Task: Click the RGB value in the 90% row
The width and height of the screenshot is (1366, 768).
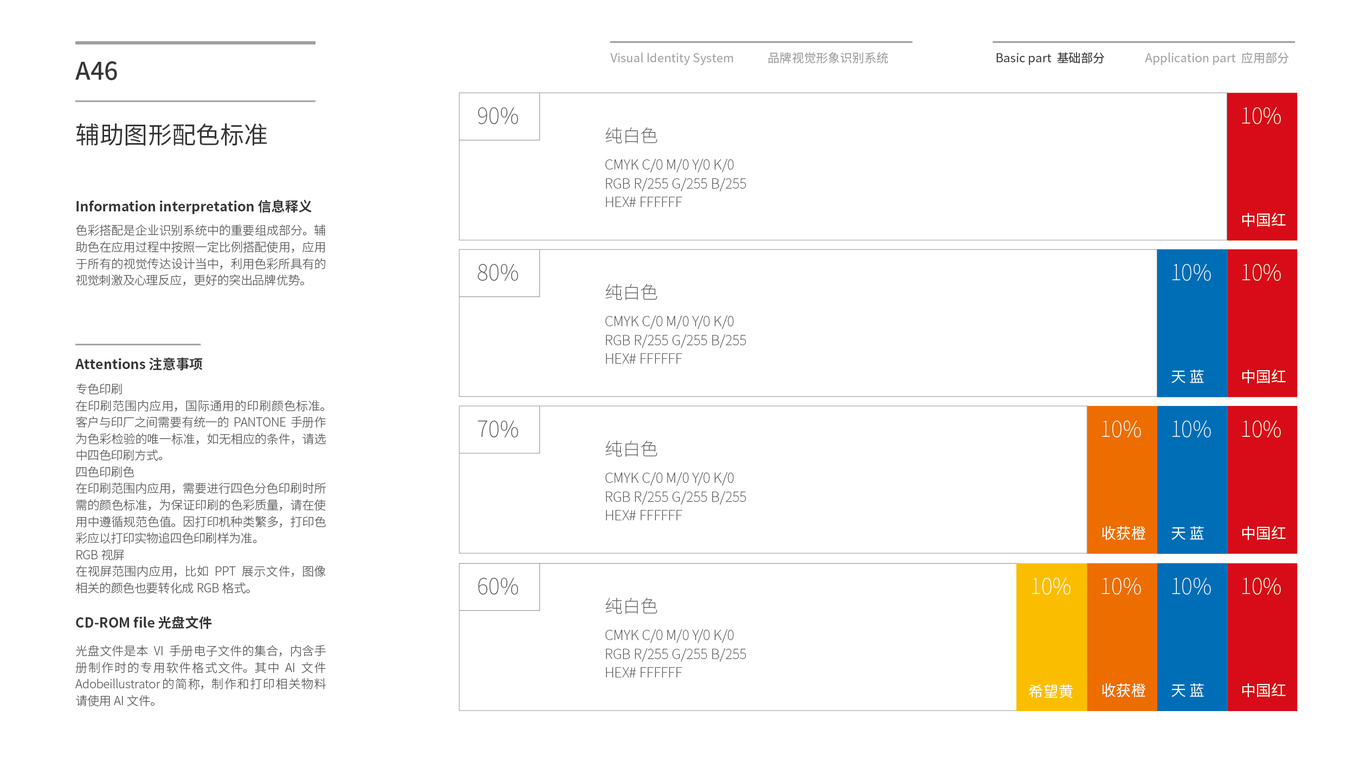Action: (675, 184)
